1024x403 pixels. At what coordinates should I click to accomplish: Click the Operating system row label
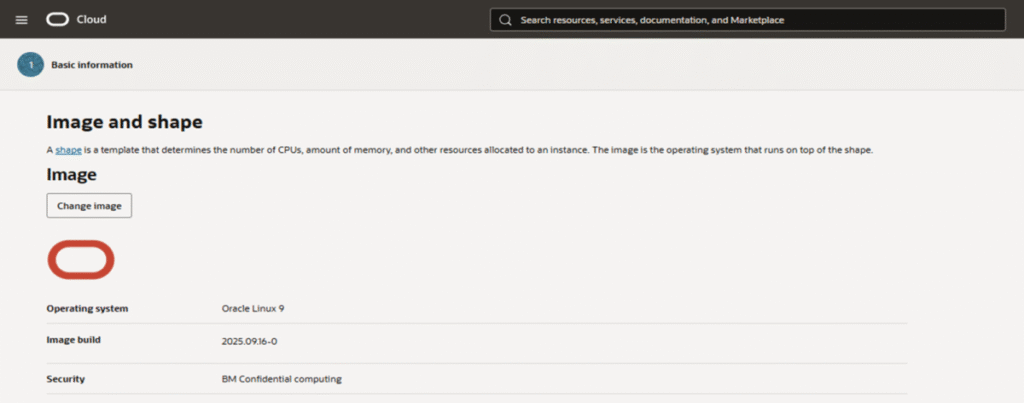[87, 308]
